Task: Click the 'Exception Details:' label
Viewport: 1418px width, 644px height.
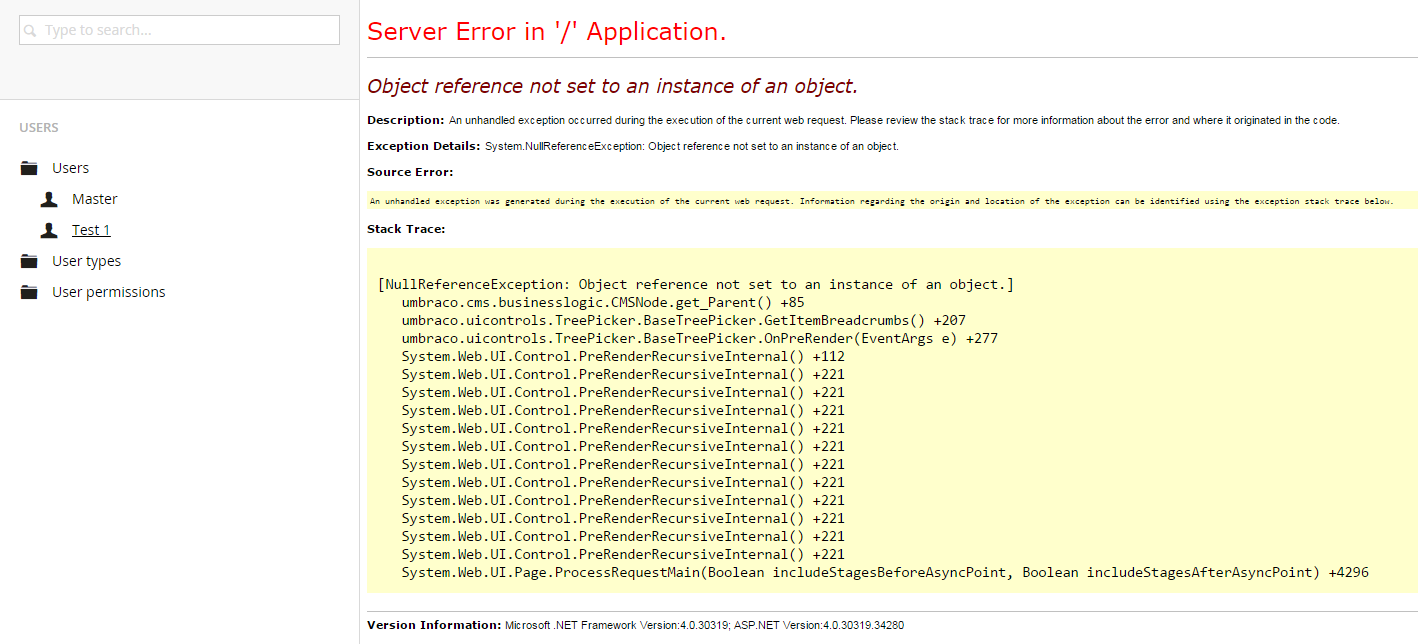Action: (x=424, y=146)
